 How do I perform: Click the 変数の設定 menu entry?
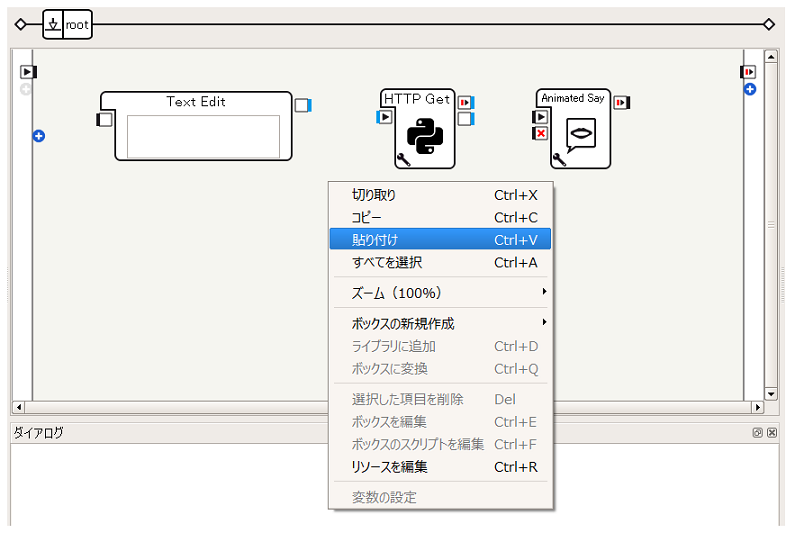coord(440,497)
